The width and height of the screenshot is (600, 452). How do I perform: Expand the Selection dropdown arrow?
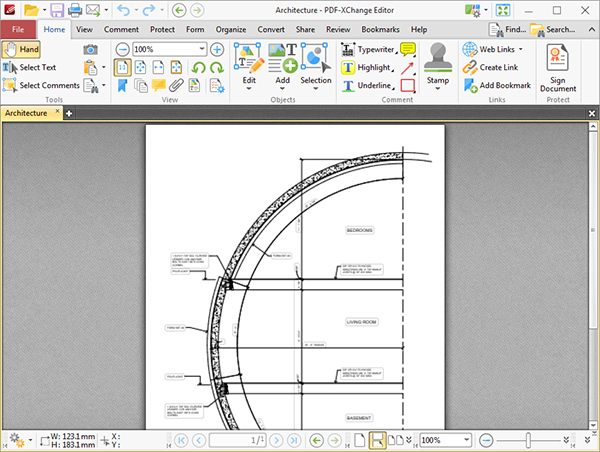tap(315, 90)
